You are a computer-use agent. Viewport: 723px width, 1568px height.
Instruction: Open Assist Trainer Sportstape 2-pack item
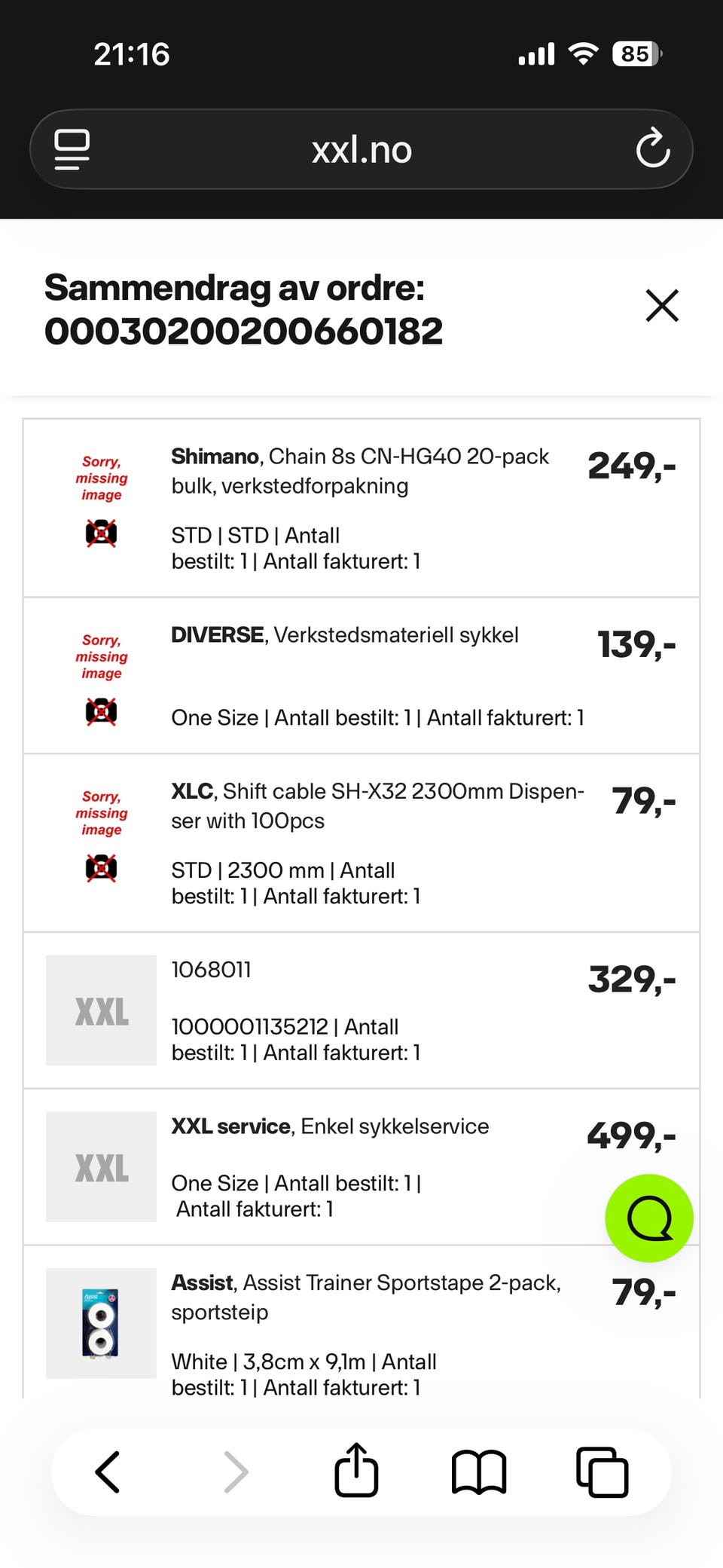[365, 1296]
